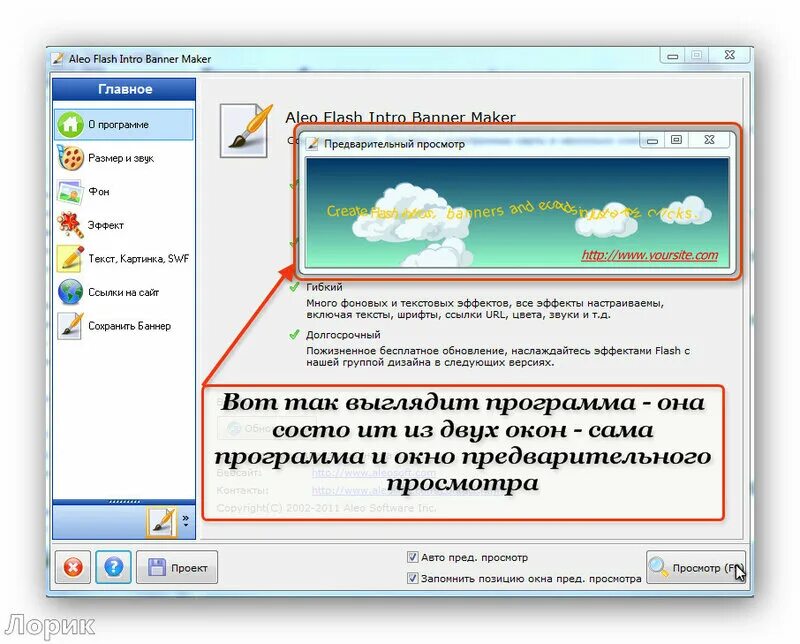Go to Ссылки на сайт section
The image size is (800, 644).
point(124,292)
